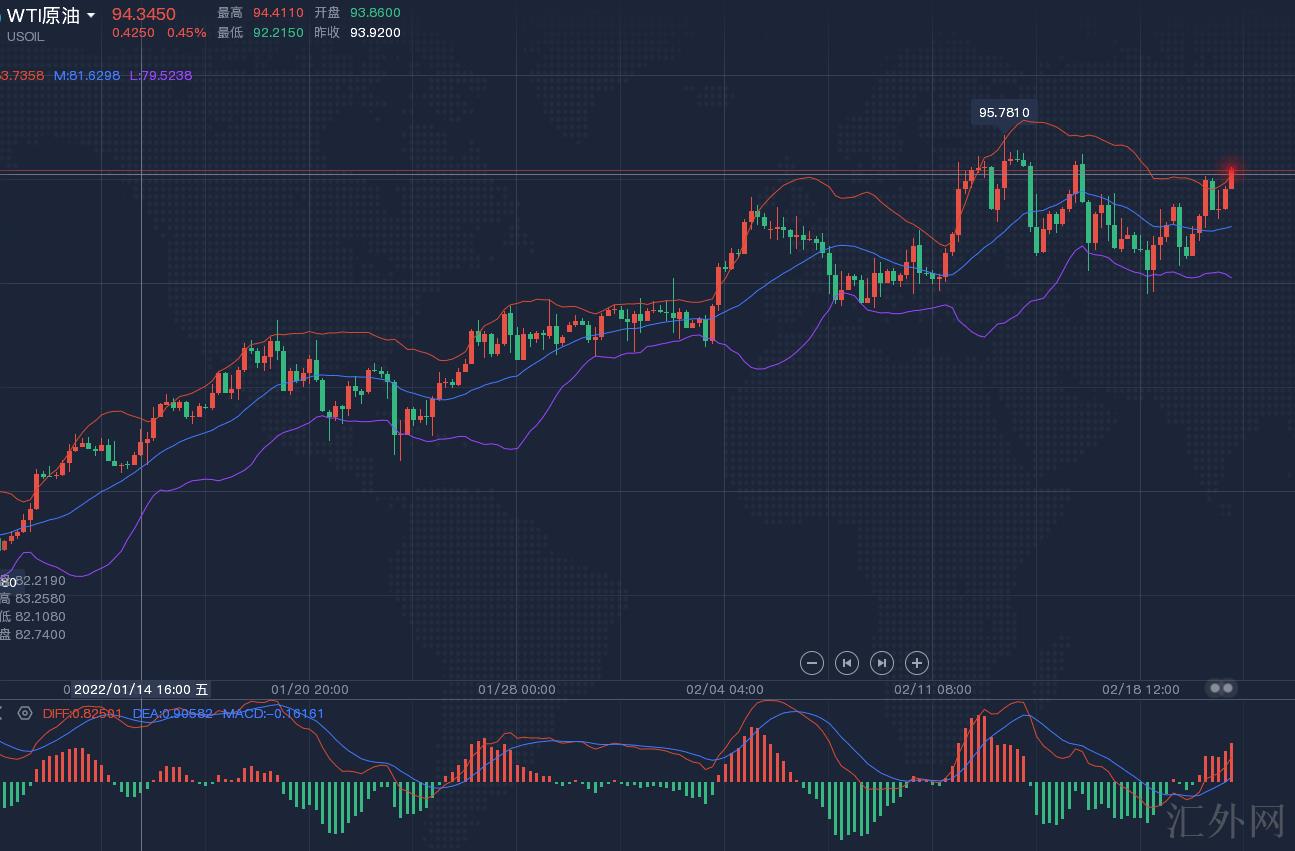Click the Bollinger lower band L:79.5238 value
Screen dimensions: 1295x851
[x=160, y=76]
